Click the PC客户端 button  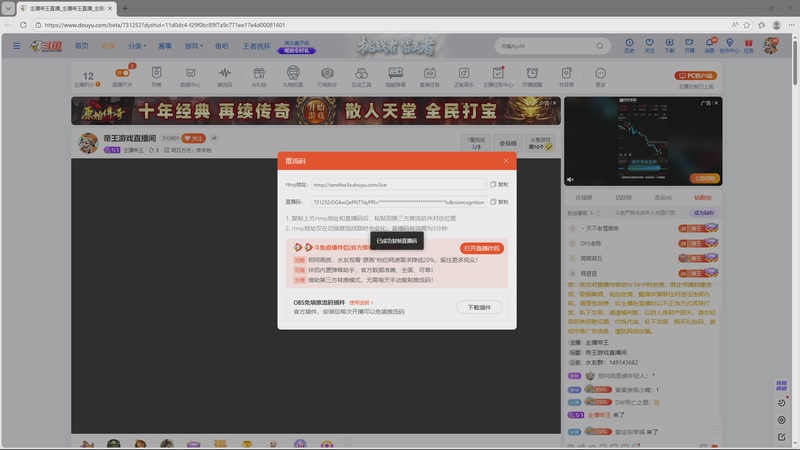[x=696, y=76]
